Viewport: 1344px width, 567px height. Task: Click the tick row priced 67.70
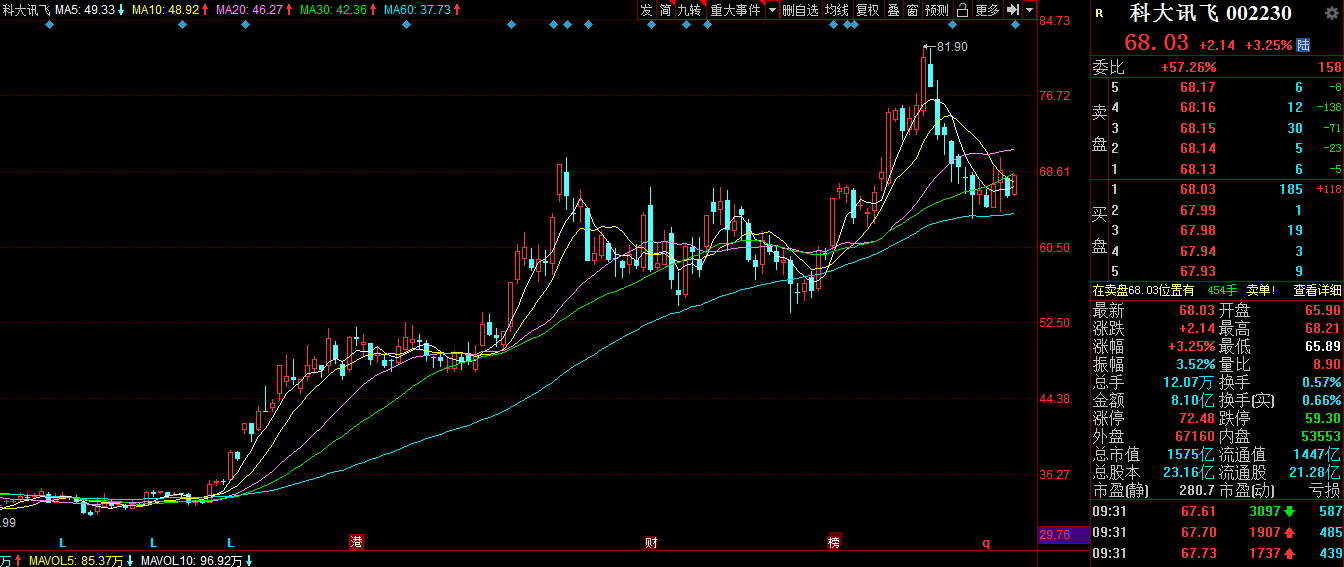point(1217,532)
